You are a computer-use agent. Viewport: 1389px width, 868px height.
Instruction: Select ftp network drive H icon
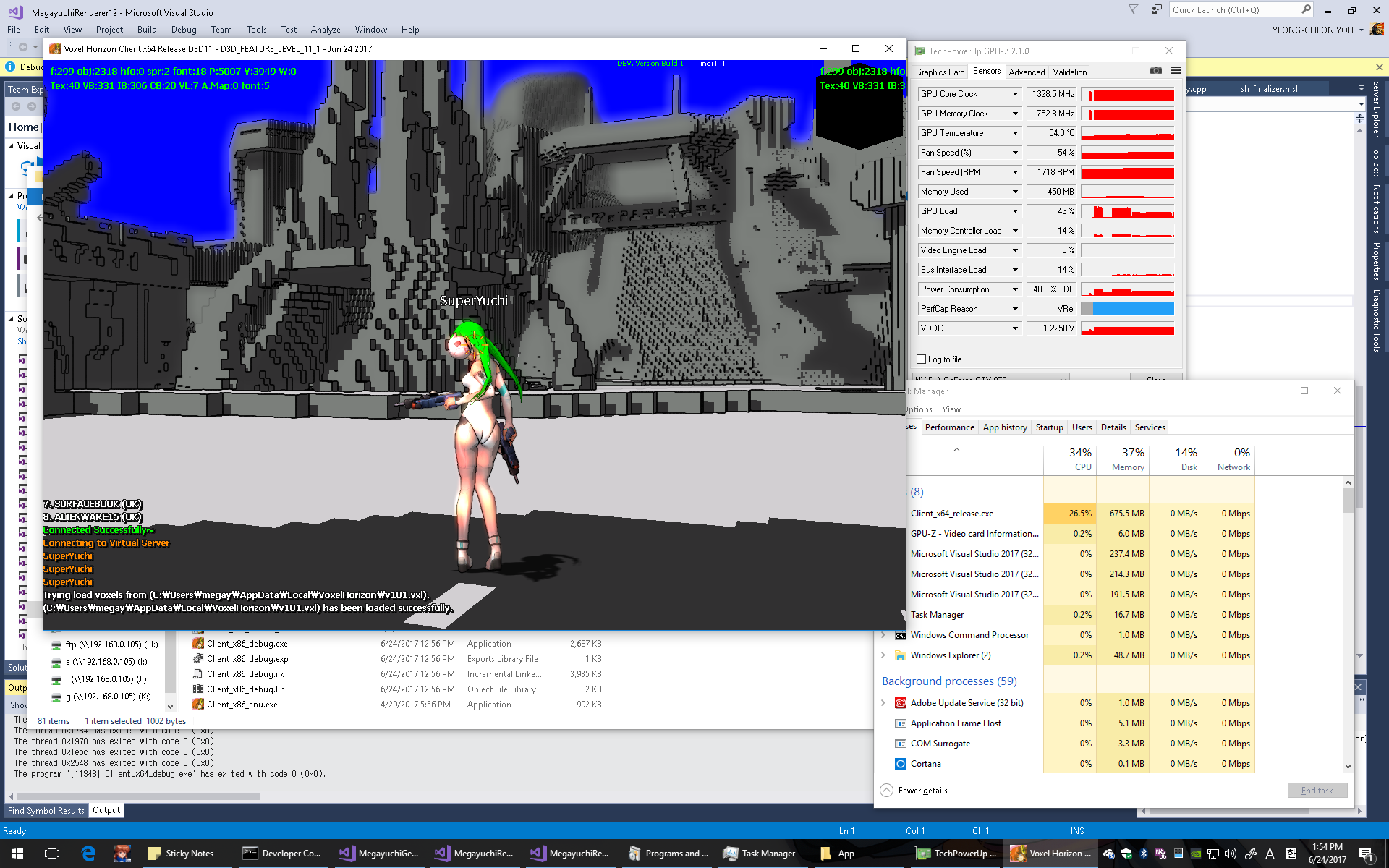point(56,644)
